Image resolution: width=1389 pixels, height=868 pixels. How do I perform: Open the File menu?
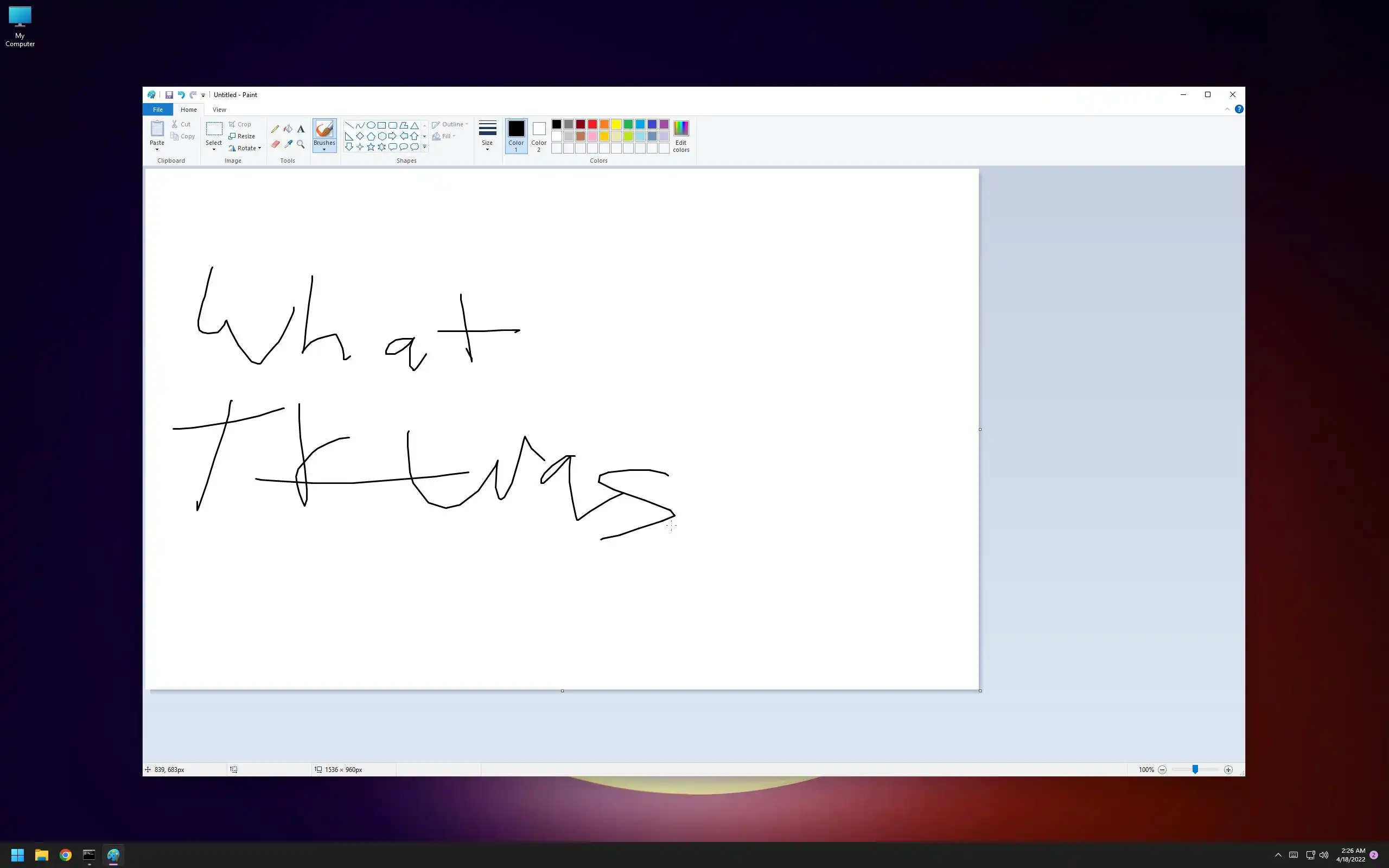pyautogui.click(x=158, y=110)
